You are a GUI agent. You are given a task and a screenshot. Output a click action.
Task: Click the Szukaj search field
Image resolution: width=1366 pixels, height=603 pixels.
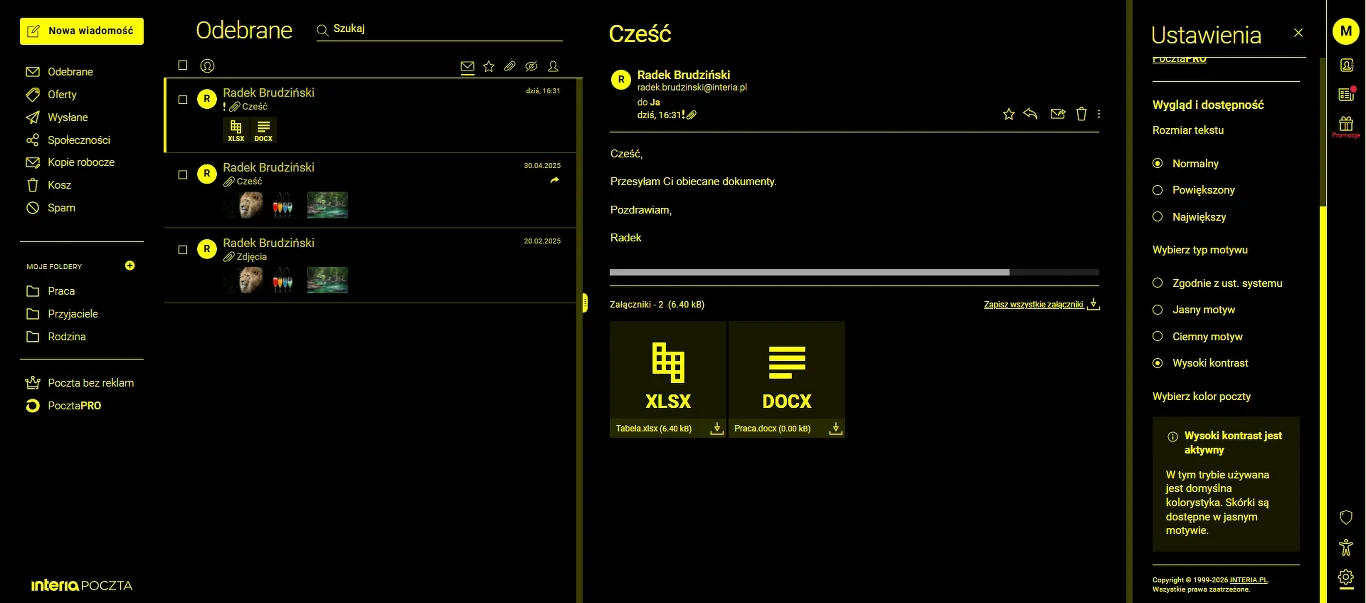point(440,29)
